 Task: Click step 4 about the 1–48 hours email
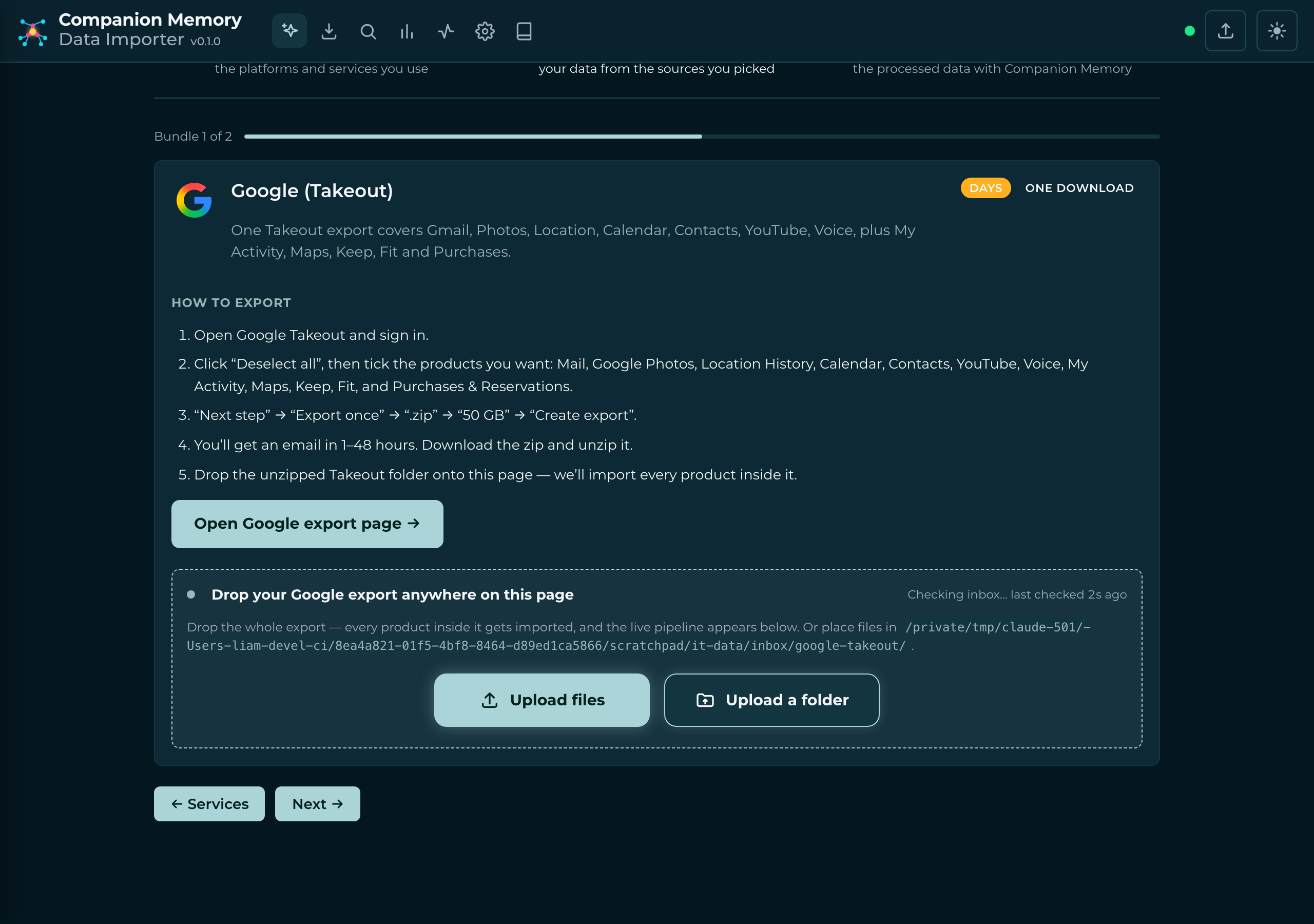[413, 445]
